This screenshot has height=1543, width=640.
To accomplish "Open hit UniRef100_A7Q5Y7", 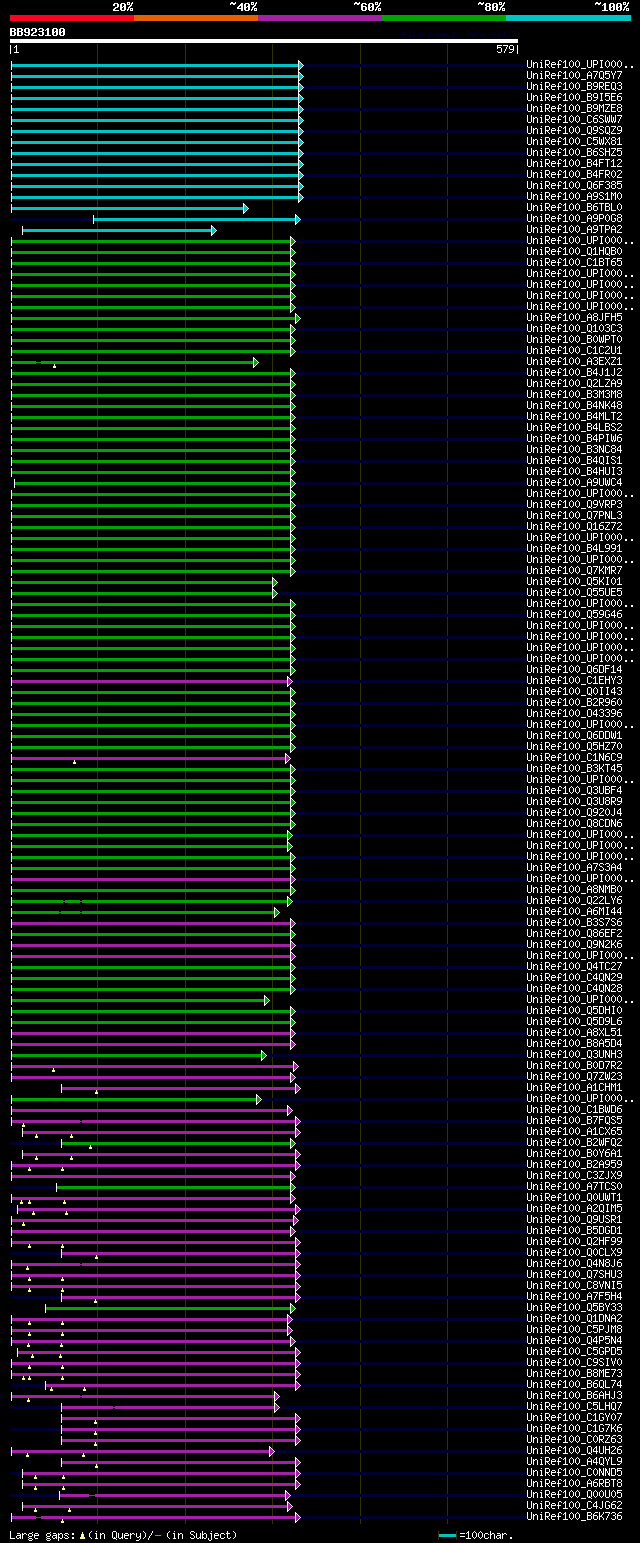I will tap(574, 75).
